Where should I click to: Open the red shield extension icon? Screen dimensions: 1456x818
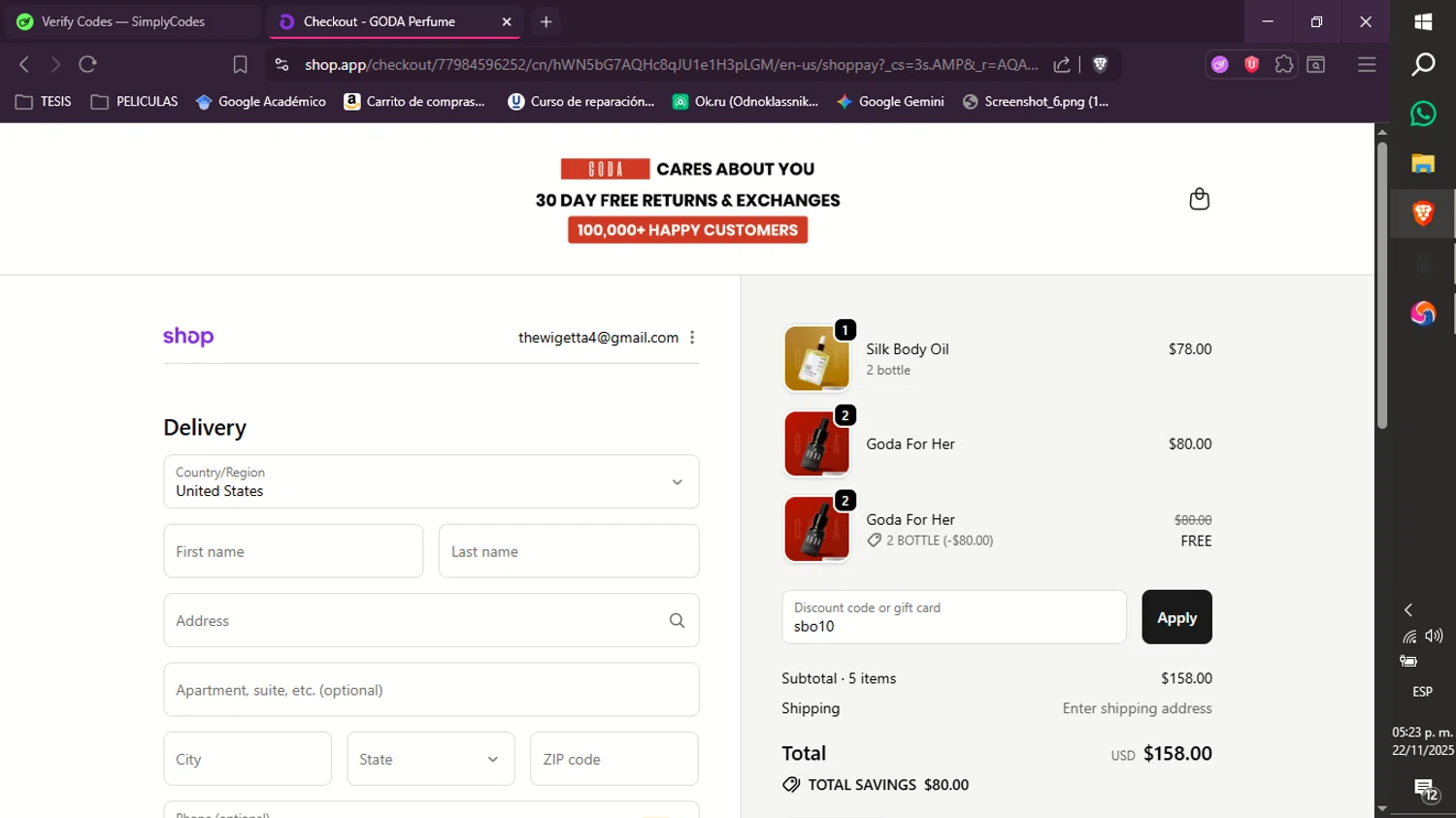click(x=1251, y=64)
